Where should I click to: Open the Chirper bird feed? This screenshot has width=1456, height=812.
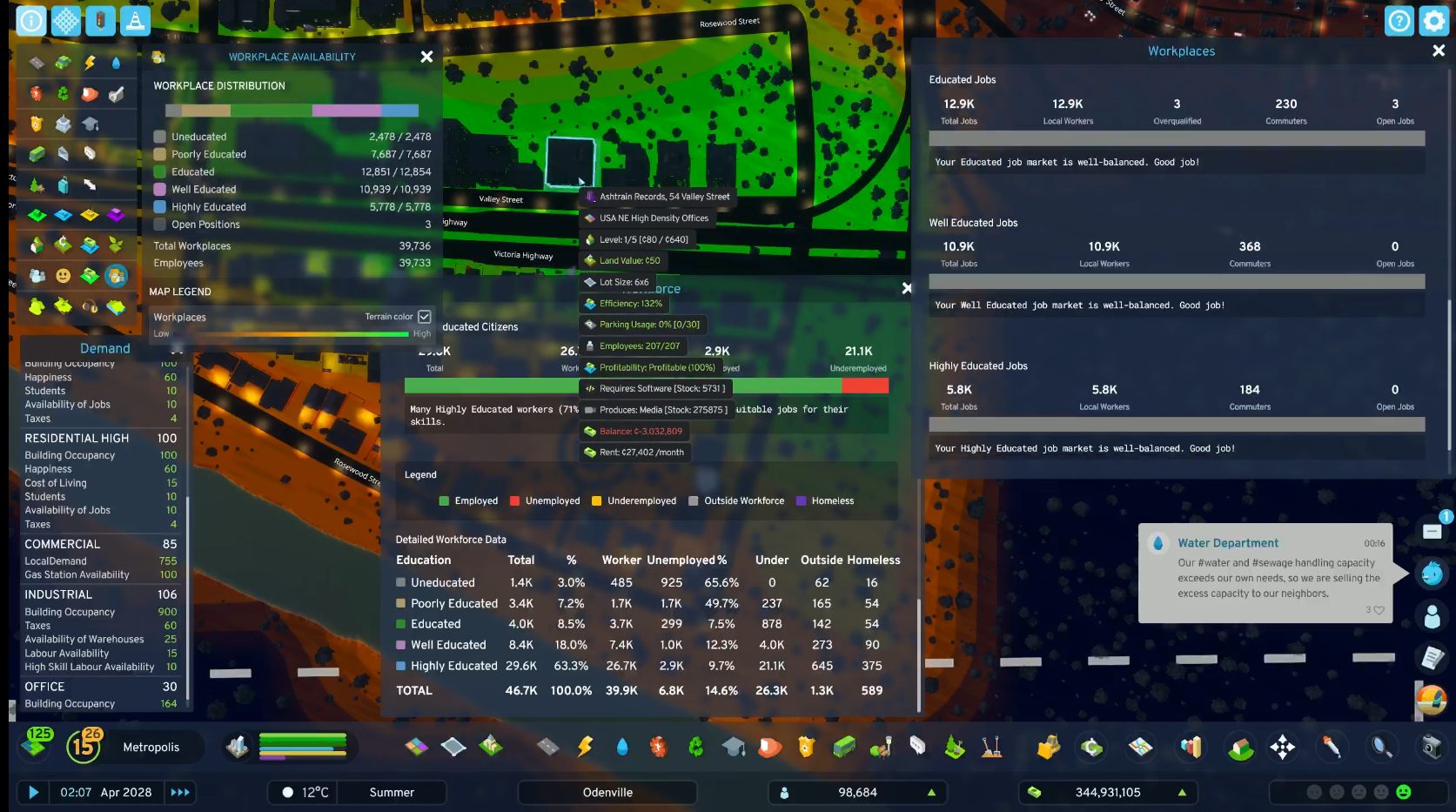tap(1432, 574)
